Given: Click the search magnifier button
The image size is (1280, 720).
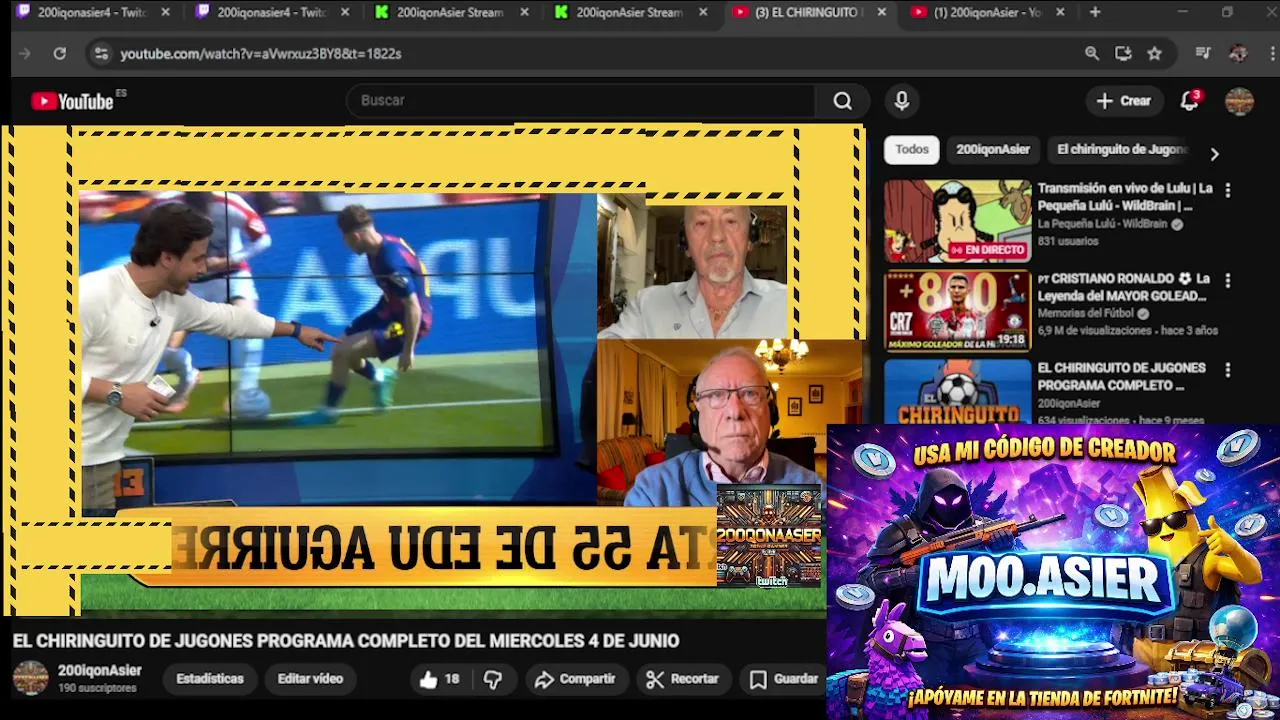Looking at the screenshot, I should [843, 101].
